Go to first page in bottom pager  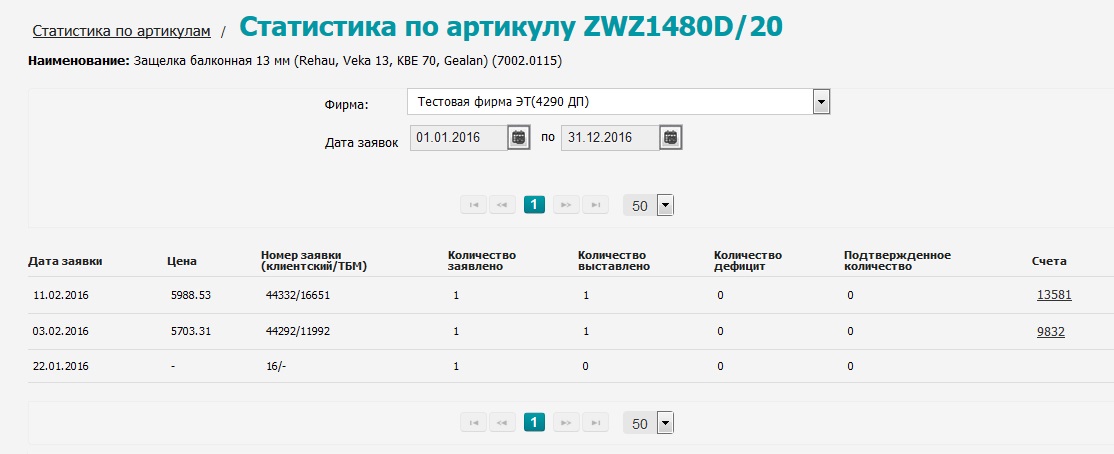point(473,423)
